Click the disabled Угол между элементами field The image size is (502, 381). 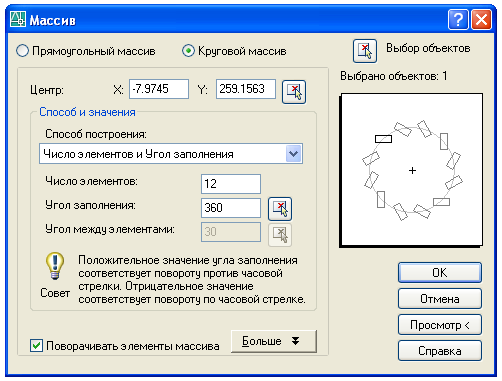tap(231, 232)
